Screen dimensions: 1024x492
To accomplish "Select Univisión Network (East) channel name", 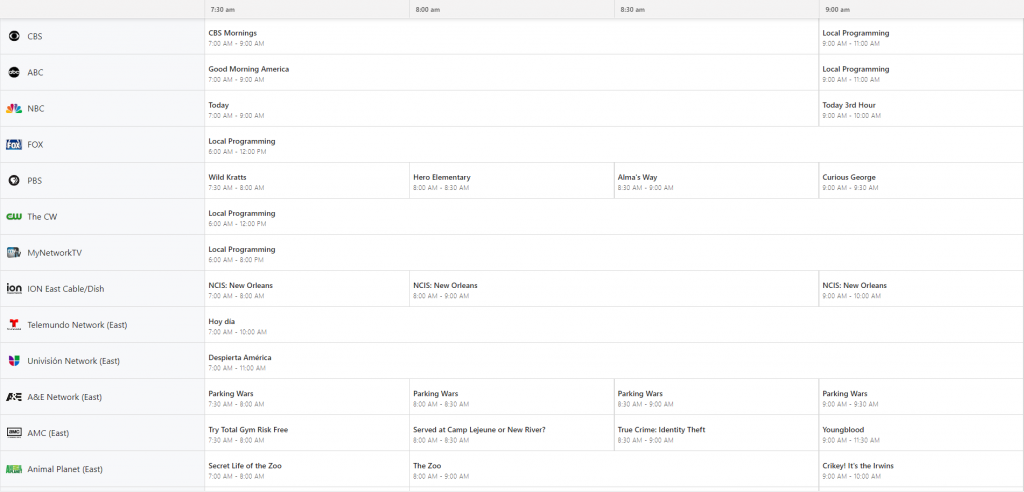I will pyautogui.click(x=73, y=361).
